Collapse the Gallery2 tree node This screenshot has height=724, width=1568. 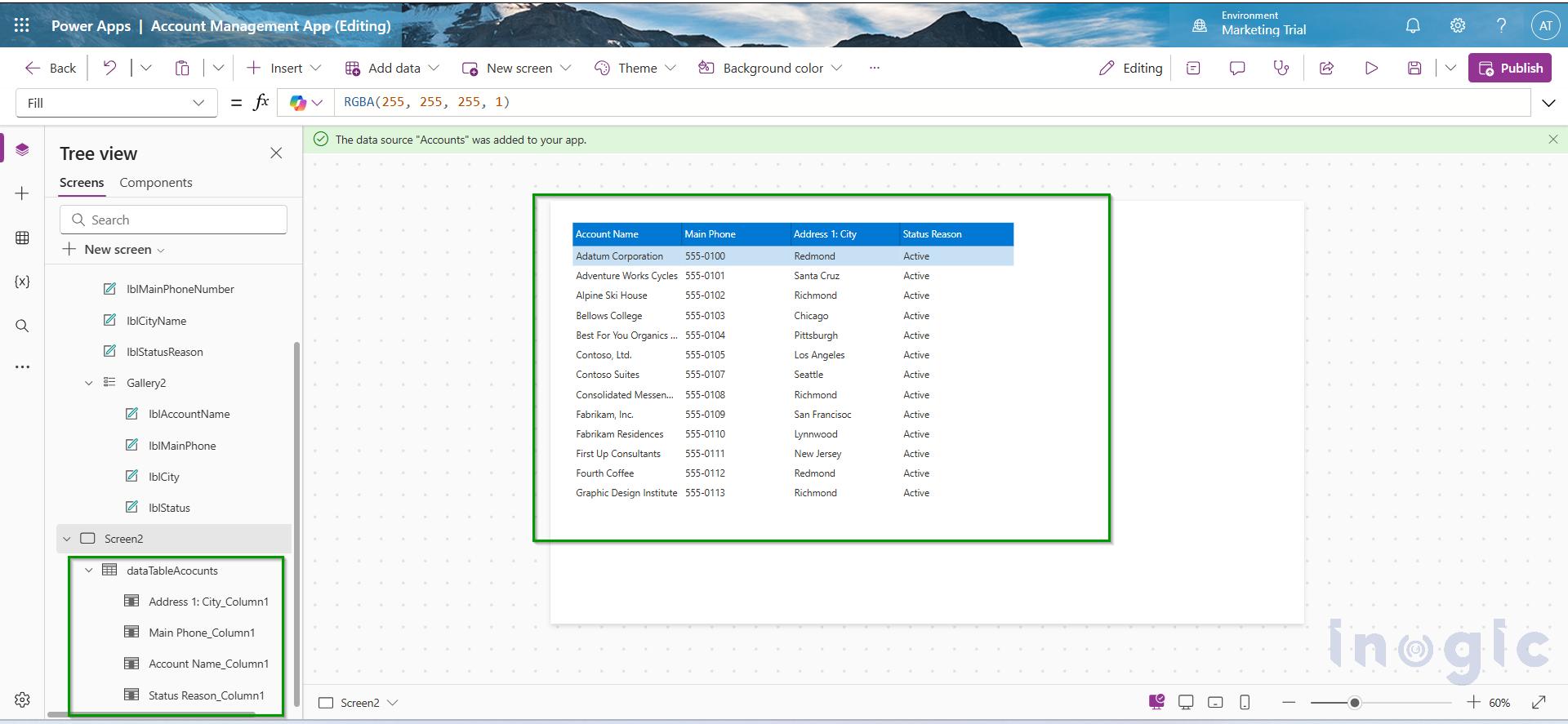click(x=89, y=383)
